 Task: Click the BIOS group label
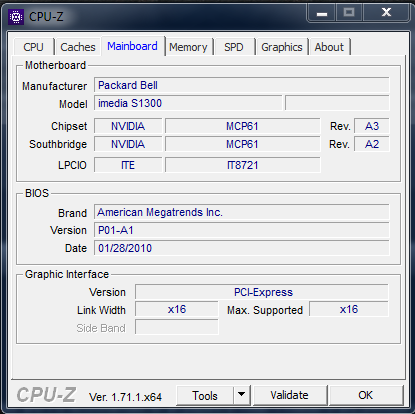click(37, 193)
